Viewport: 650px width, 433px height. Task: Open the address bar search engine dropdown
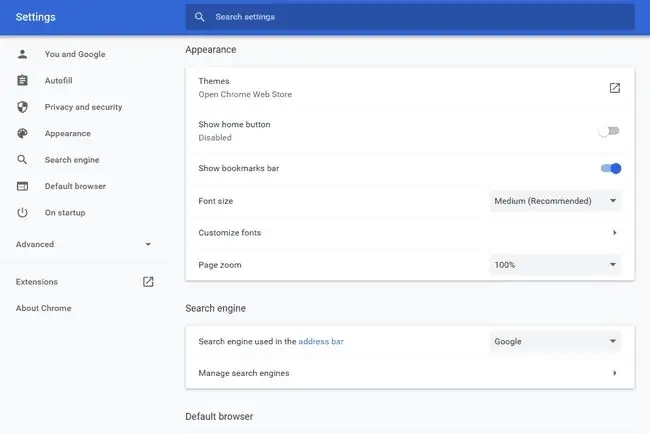pos(555,341)
